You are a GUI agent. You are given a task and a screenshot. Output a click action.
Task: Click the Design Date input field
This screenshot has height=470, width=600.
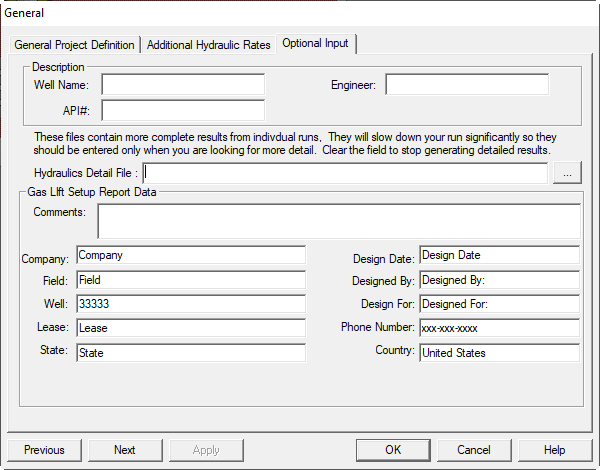point(499,255)
